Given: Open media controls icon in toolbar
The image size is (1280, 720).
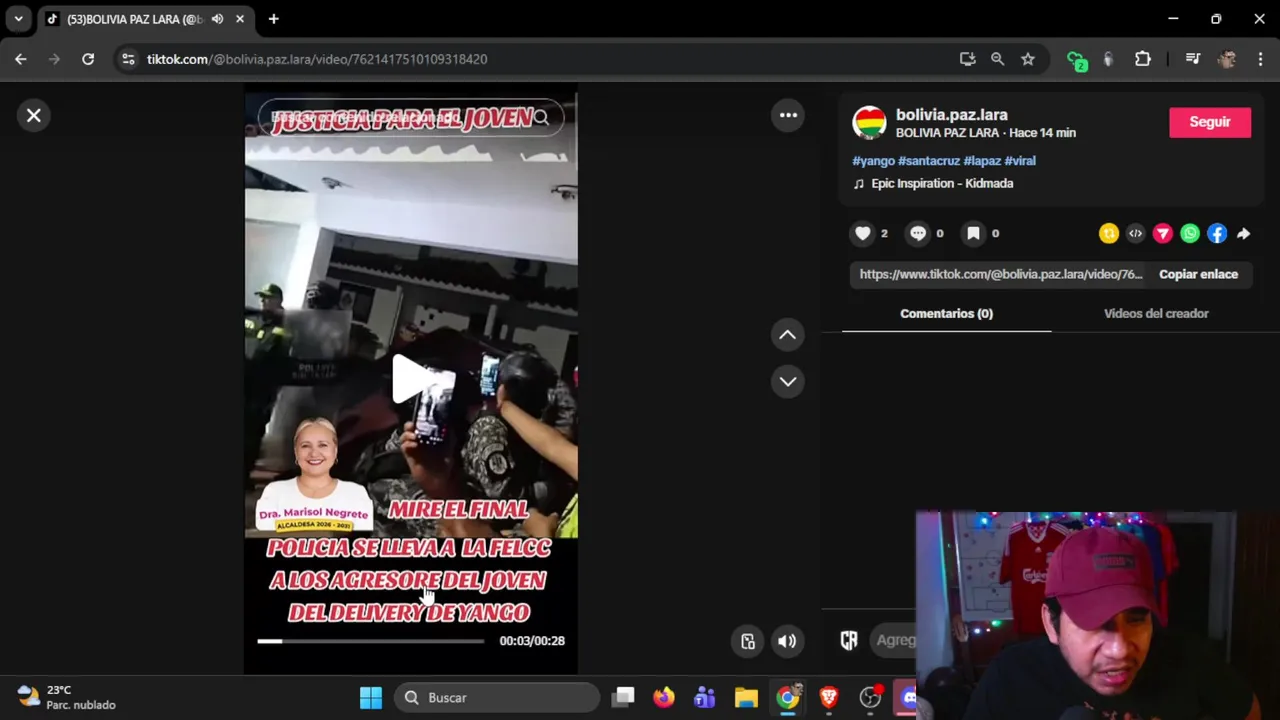Looking at the screenshot, I should coord(1192,59).
